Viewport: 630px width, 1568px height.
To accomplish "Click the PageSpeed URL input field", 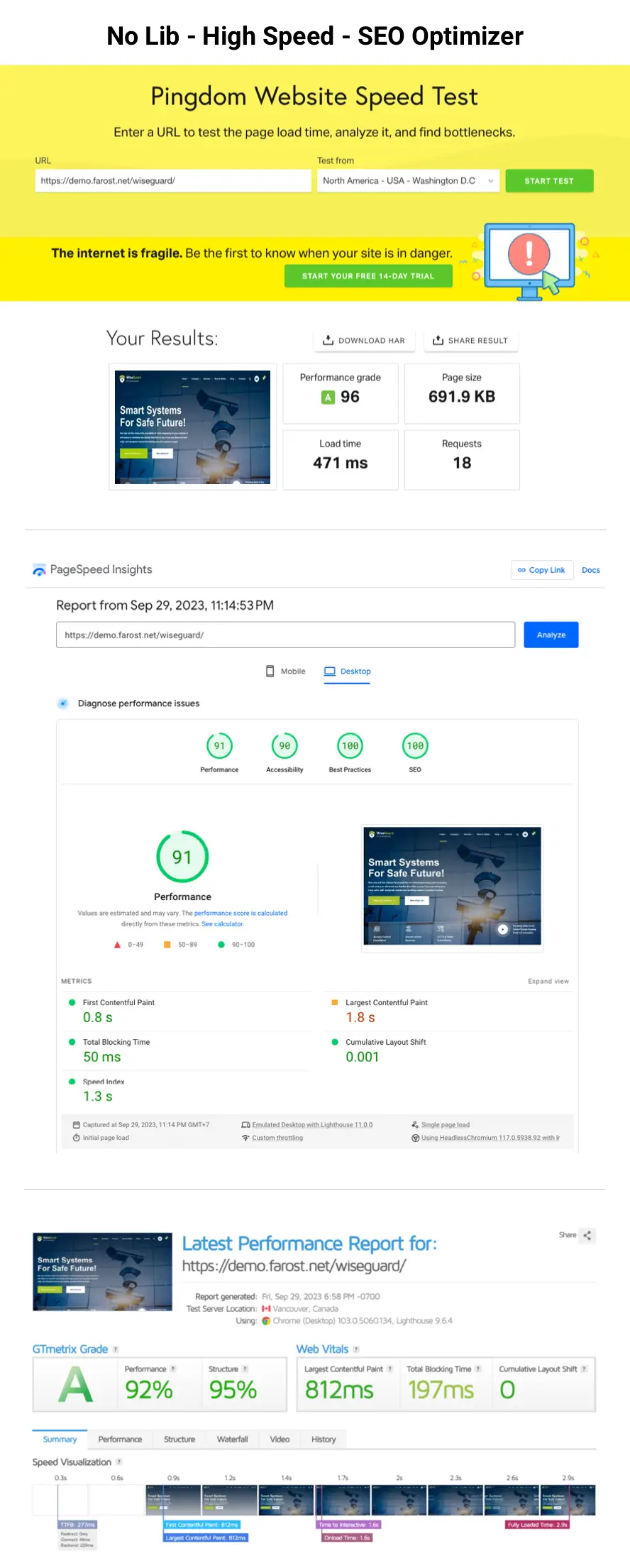I will click(x=285, y=635).
